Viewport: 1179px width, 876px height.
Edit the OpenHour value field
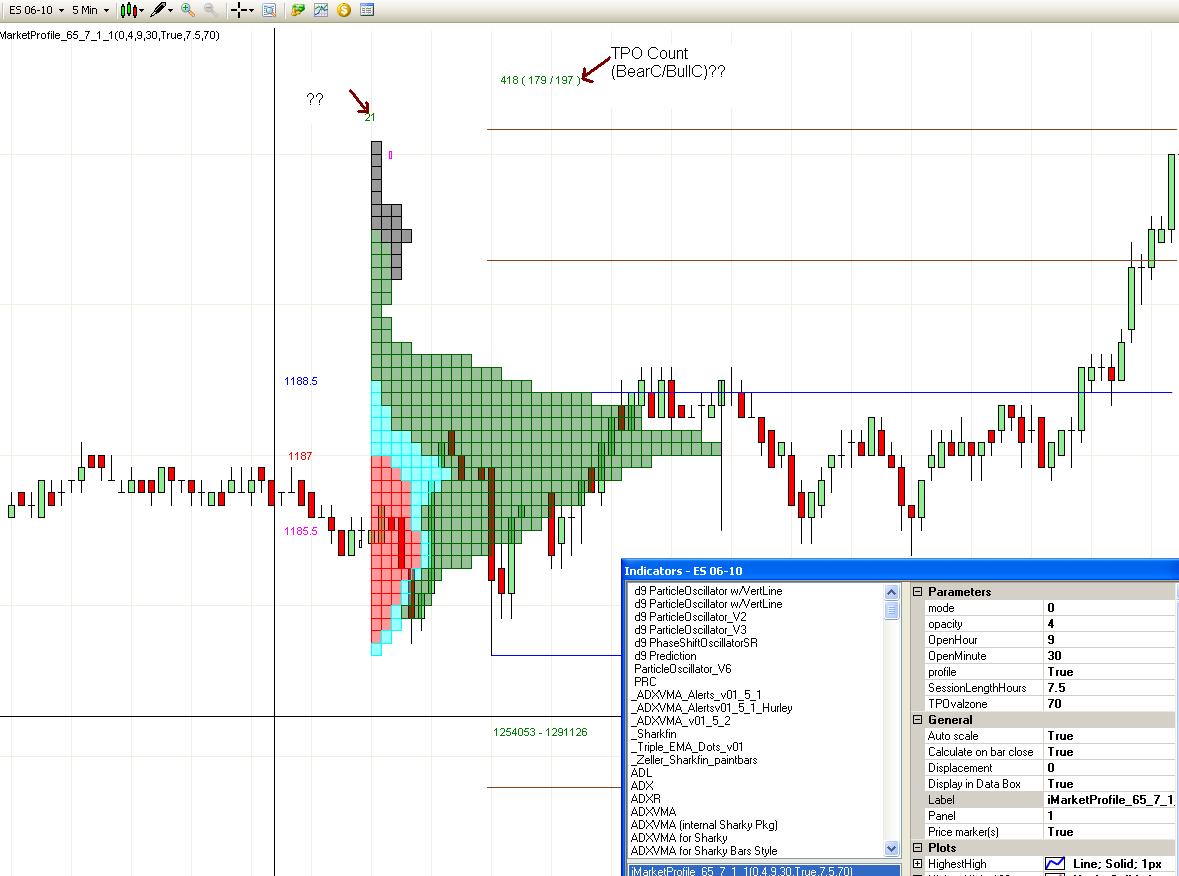(1109, 640)
